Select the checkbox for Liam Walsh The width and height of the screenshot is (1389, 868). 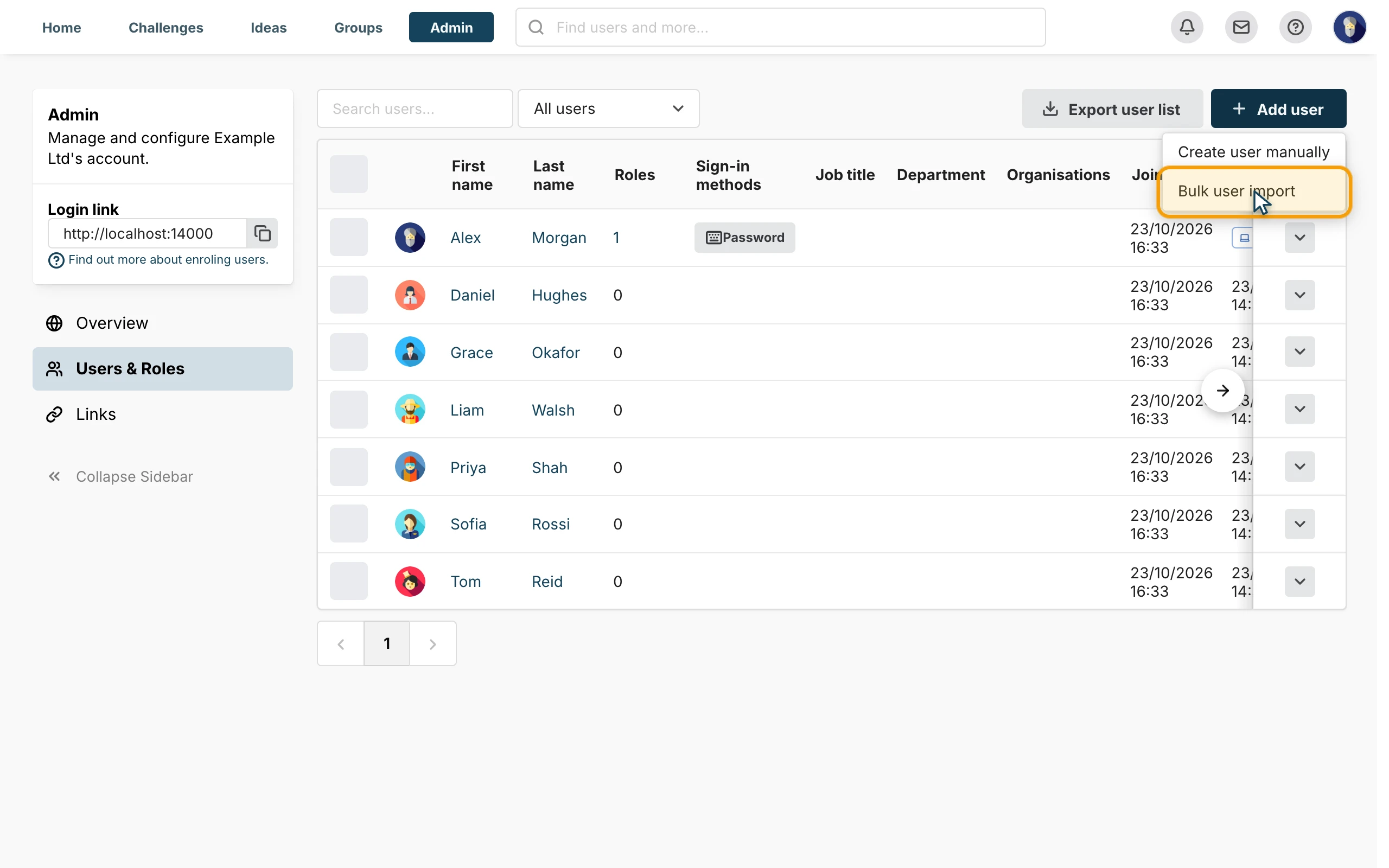point(348,409)
